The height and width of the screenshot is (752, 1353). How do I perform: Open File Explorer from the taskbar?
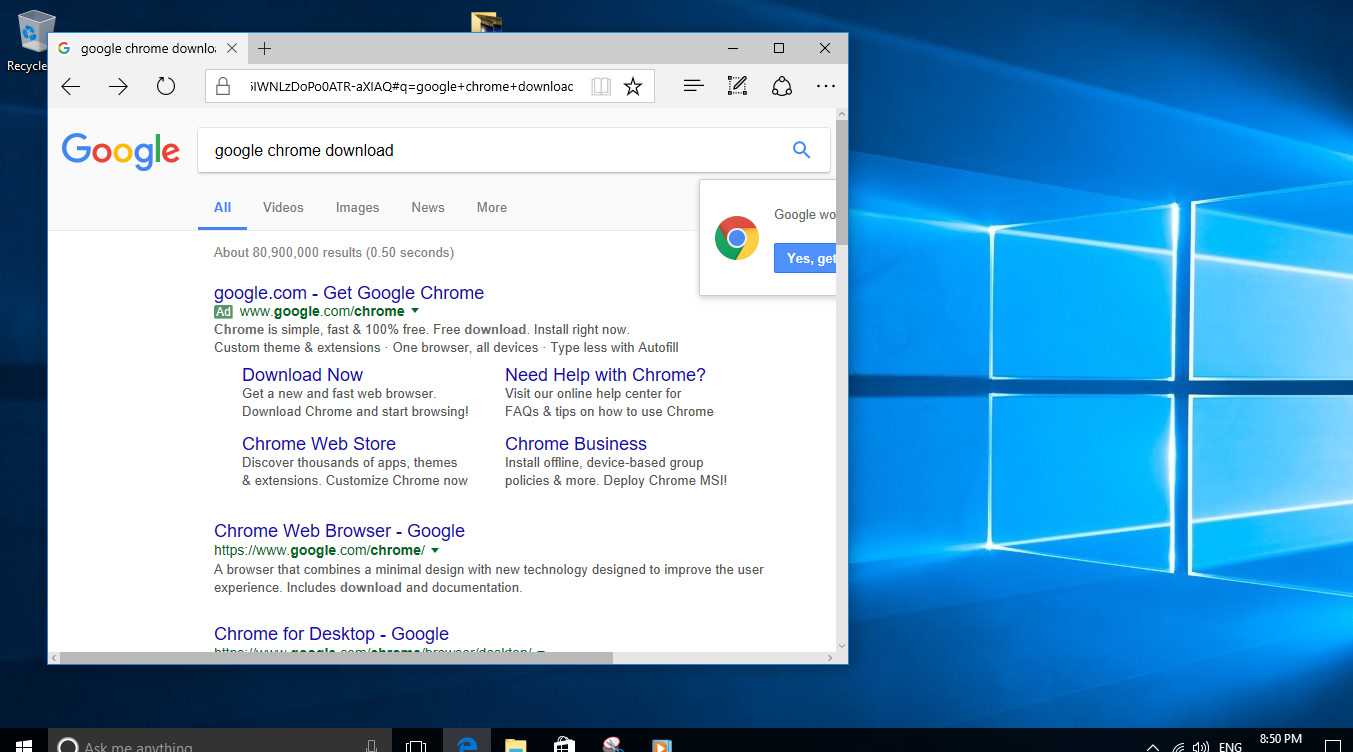pos(515,745)
